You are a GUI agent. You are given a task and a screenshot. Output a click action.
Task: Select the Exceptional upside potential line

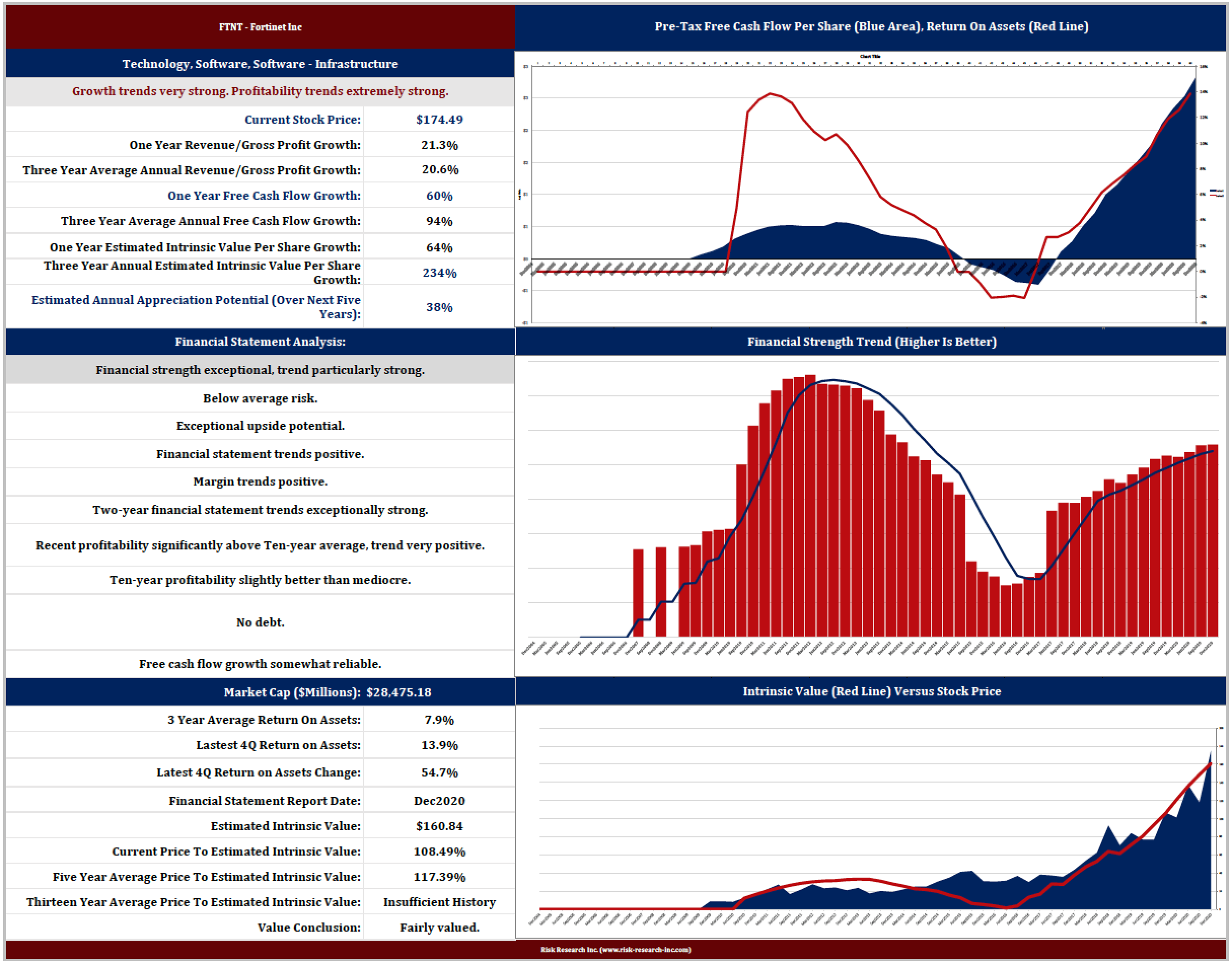point(260,426)
